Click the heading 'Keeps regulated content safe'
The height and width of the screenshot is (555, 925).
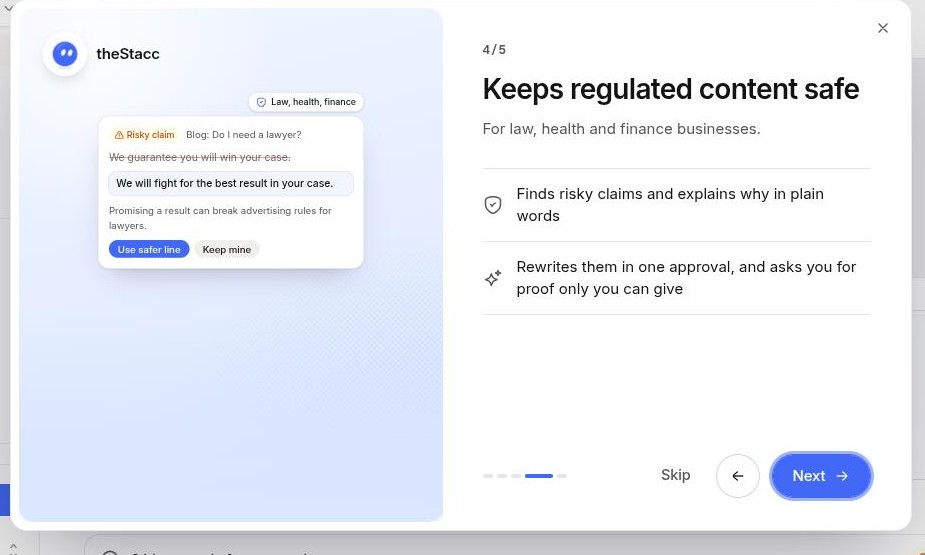point(671,89)
